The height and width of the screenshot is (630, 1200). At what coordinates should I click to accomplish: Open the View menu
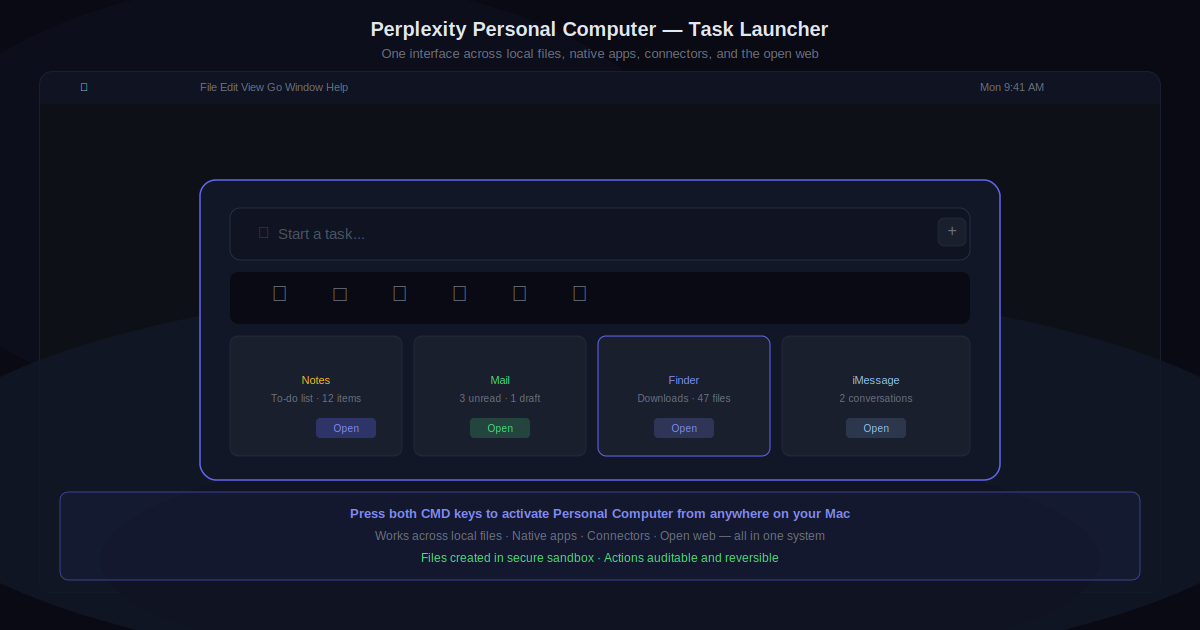coord(252,88)
